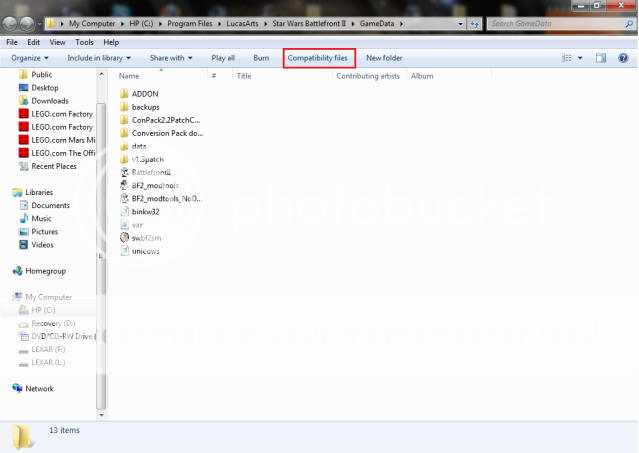Viewport: 639px width, 453px height.
Task: Select the BF2_modtools application icon
Action: (124, 185)
